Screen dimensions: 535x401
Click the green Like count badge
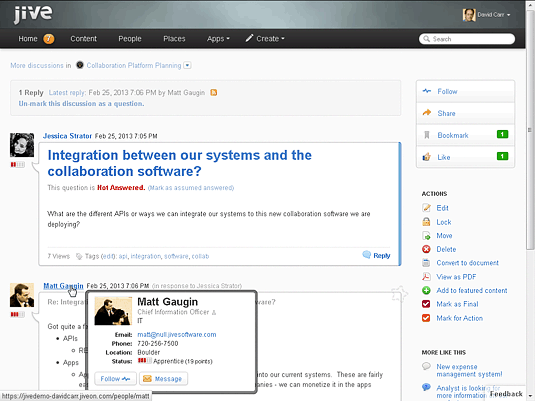point(502,156)
